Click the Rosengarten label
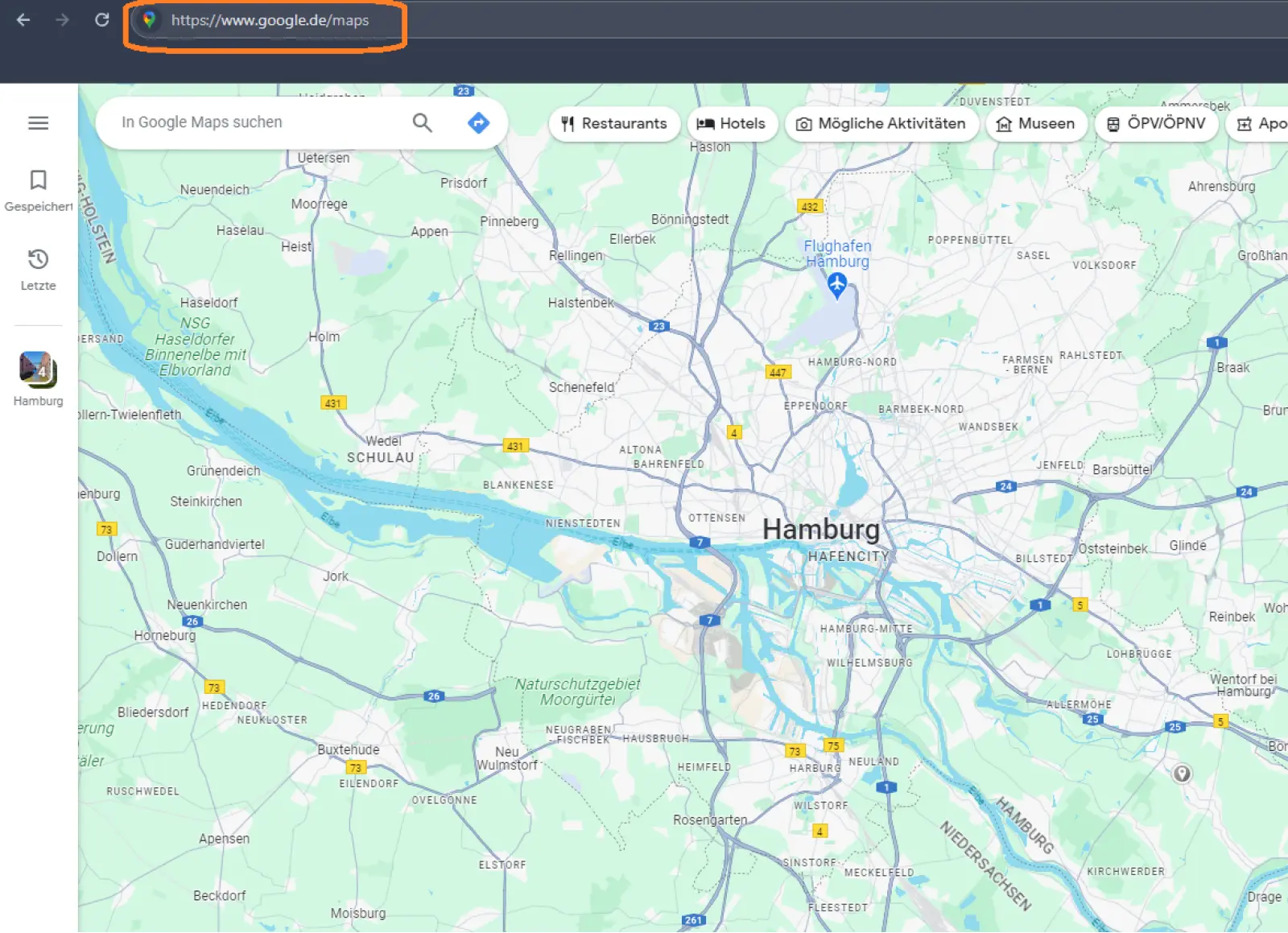This screenshot has width=1288, height=933. pos(710,819)
